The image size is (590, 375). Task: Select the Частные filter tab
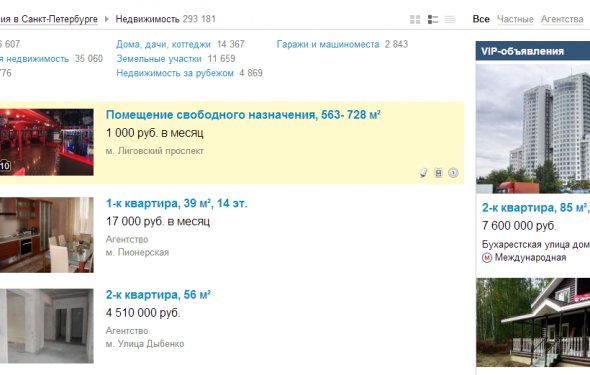tap(515, 19)
